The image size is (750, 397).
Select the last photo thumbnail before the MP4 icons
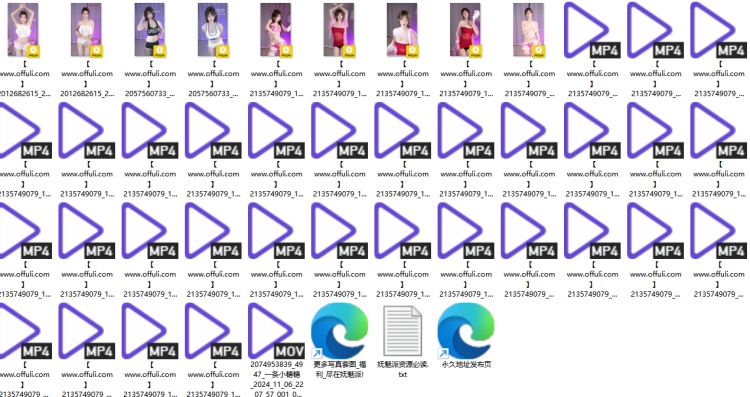click(529, 30)
